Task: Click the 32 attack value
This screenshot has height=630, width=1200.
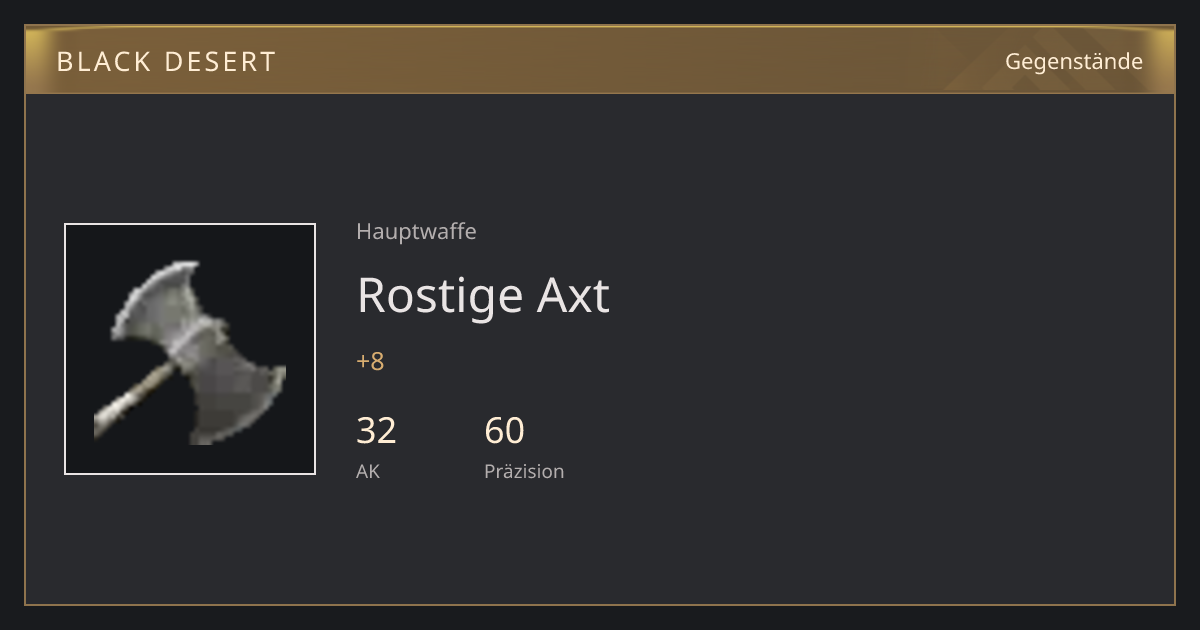Action: click(x=376, y=431)
